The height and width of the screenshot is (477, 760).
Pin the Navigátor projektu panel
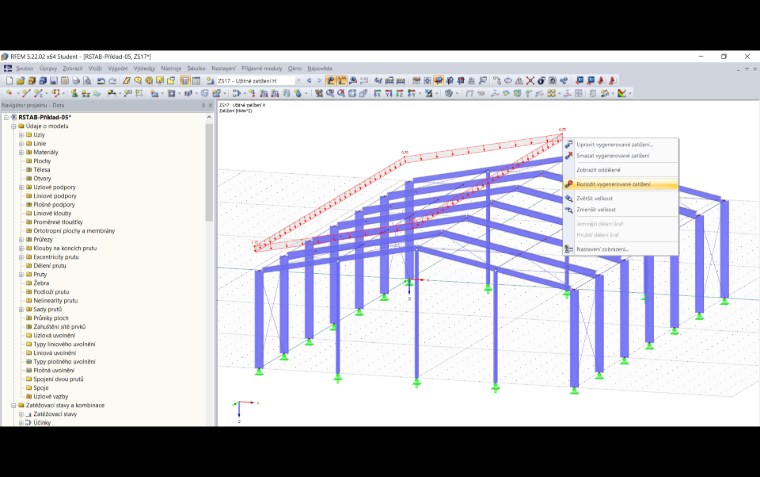point(203,105)
